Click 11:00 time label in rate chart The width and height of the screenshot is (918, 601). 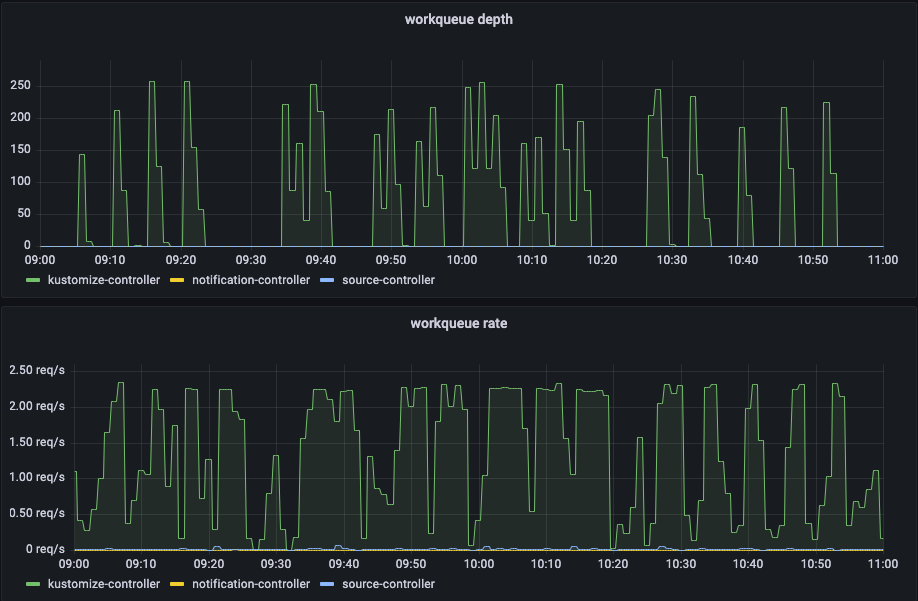[883, 564]
